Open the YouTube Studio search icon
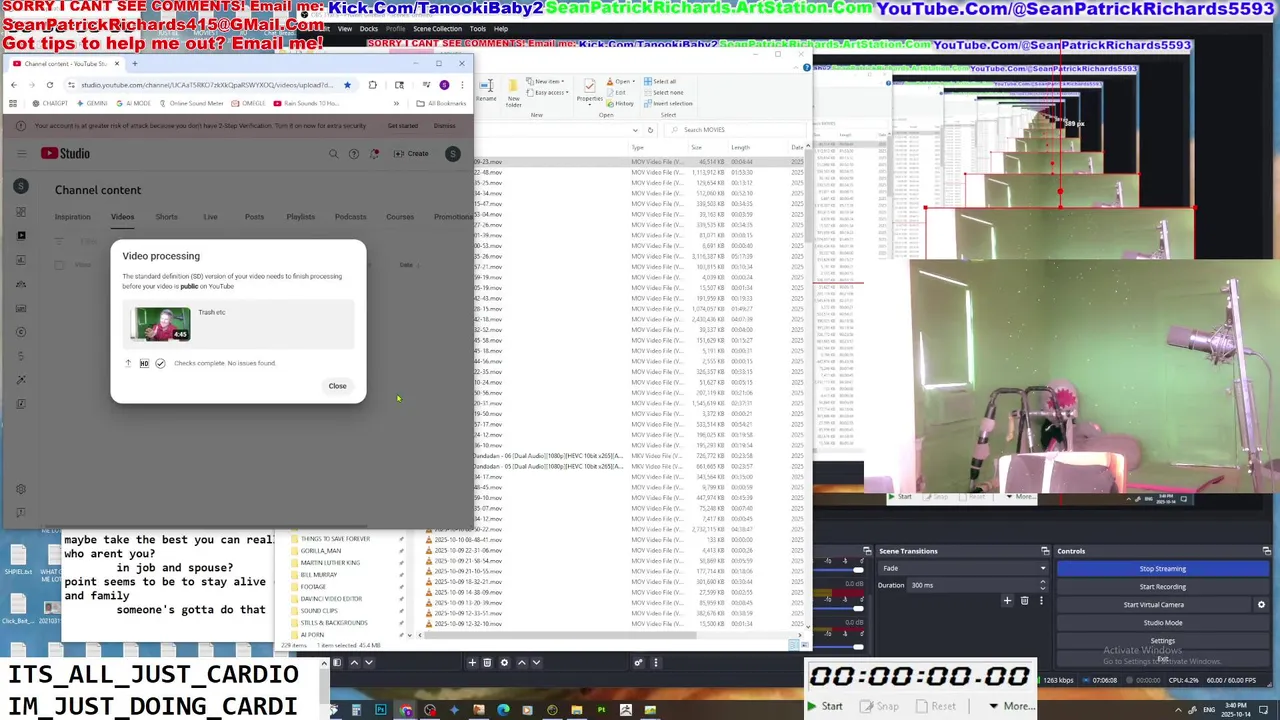The image size is (1280, 720). pos(334,154)
